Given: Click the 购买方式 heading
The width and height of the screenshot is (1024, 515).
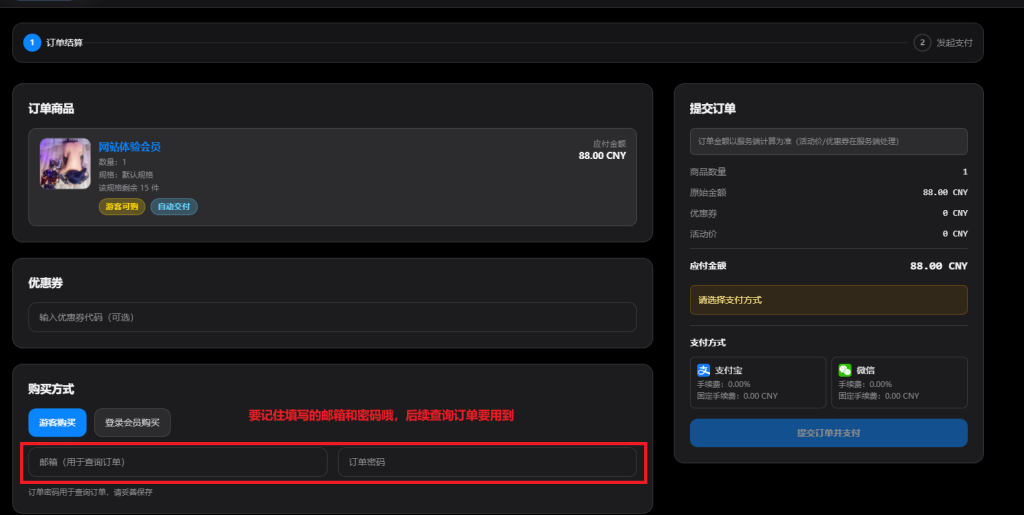Looking at the screenshot, I should pyautogui.click(x=51, y=389).
